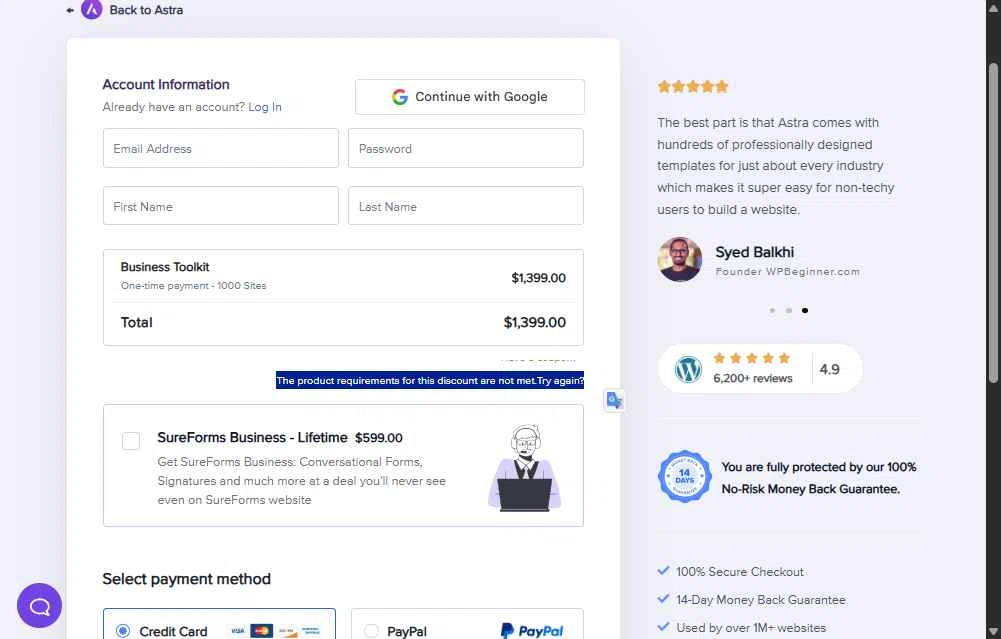Click the 4.9 rating value
This screenshot has height=639, width=1001.
tap(829, 369)
